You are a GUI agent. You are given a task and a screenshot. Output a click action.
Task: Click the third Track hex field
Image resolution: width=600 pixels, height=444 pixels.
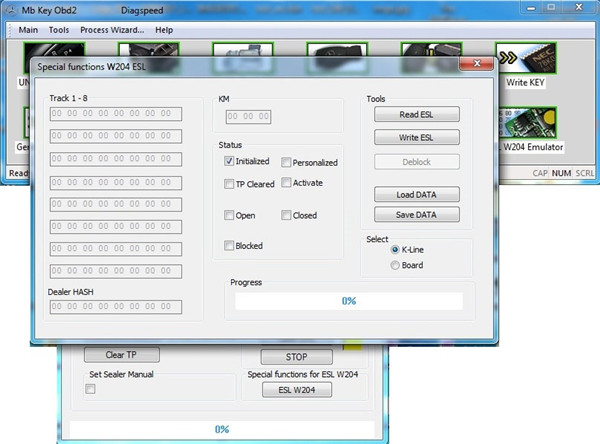[116, 159]
